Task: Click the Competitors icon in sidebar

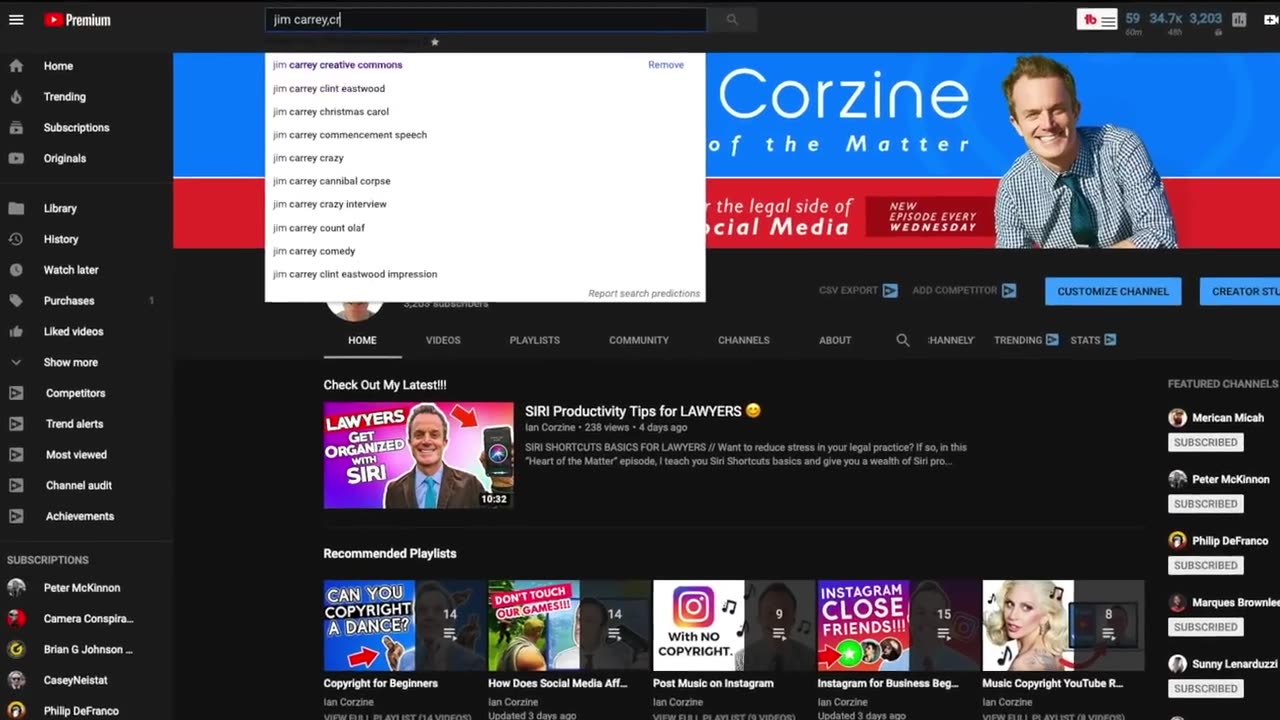Action: pyautogui.click(x=16, y=393)
